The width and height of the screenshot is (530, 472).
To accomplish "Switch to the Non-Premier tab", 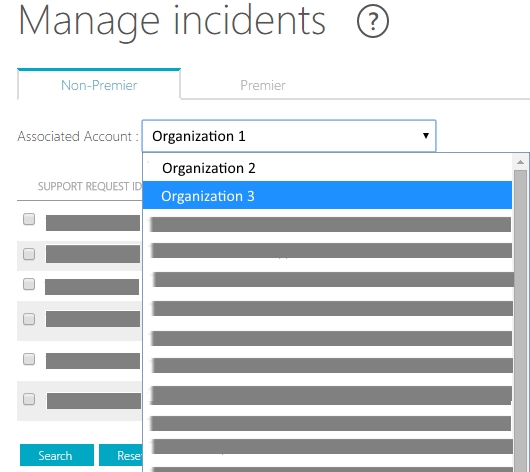I will coord(99,85).
